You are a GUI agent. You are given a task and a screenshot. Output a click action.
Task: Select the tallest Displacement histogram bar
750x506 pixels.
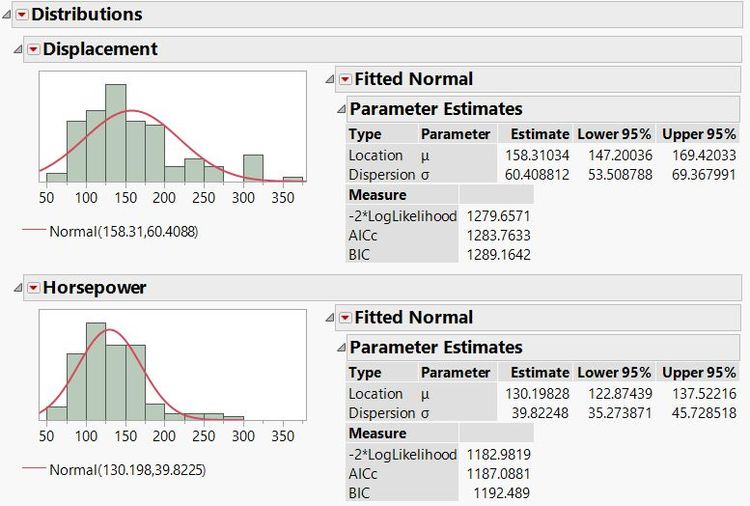click(x=115, y=130)
